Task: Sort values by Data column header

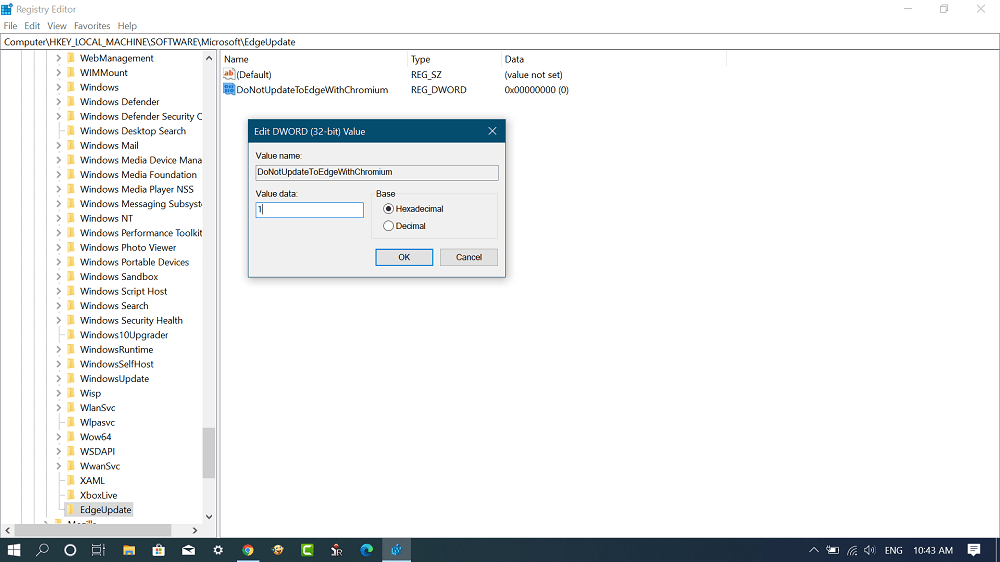Action: pyautogui.click(x=614, y=59)
